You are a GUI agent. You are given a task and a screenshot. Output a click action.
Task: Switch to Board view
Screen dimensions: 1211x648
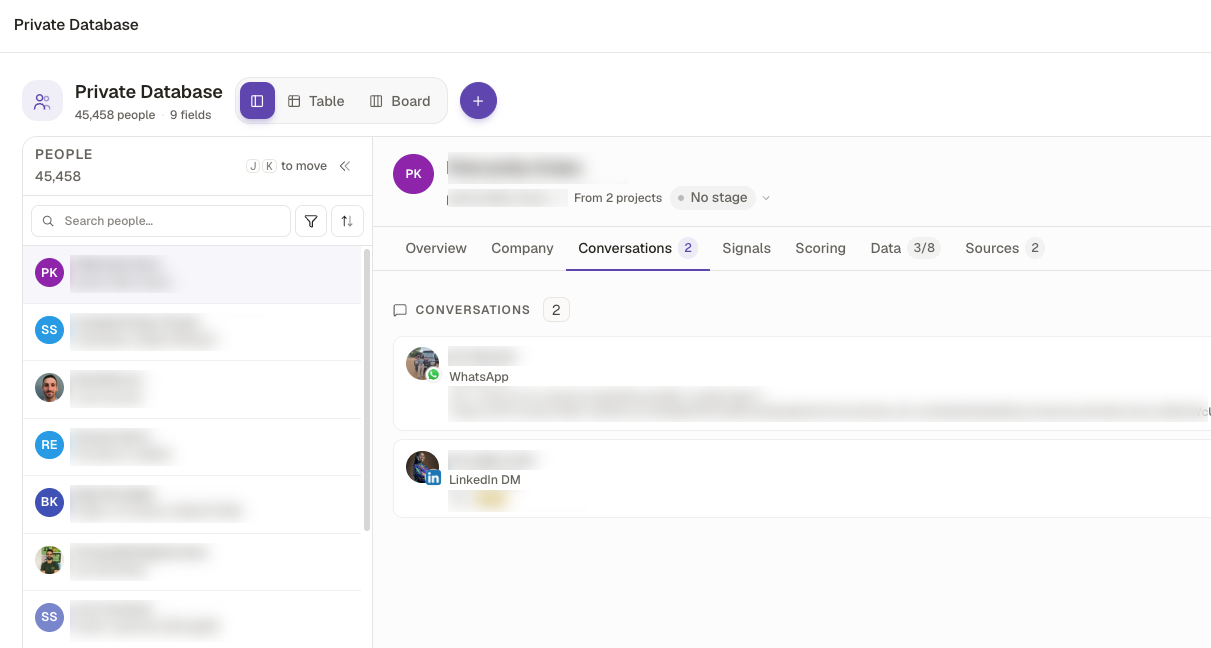pyautogui.click(x=400, y=101)
